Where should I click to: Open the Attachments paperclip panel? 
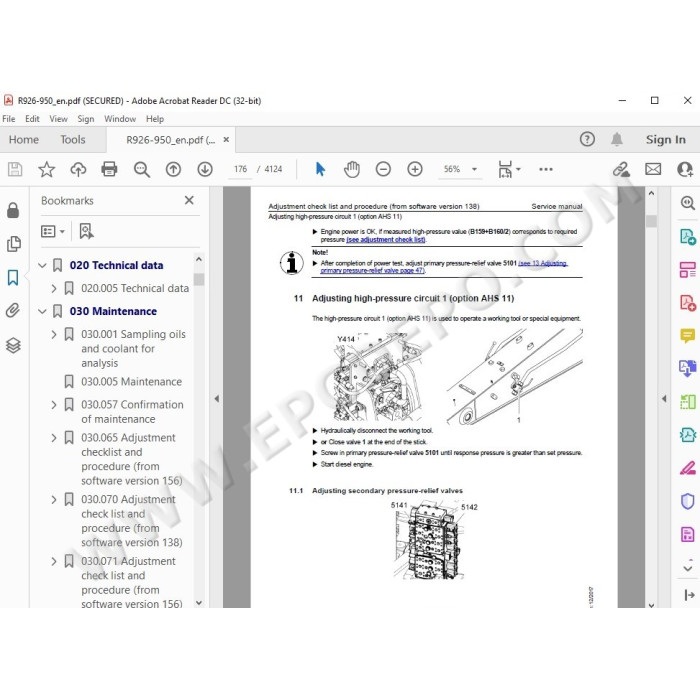pos(13,311)
